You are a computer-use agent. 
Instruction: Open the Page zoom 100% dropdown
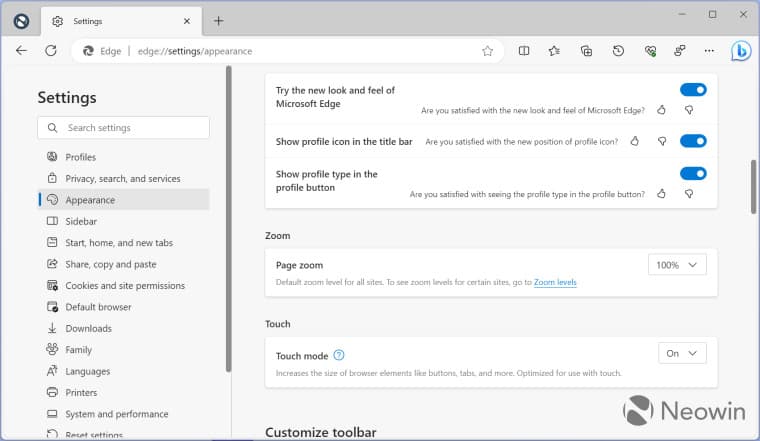point(677,265)
